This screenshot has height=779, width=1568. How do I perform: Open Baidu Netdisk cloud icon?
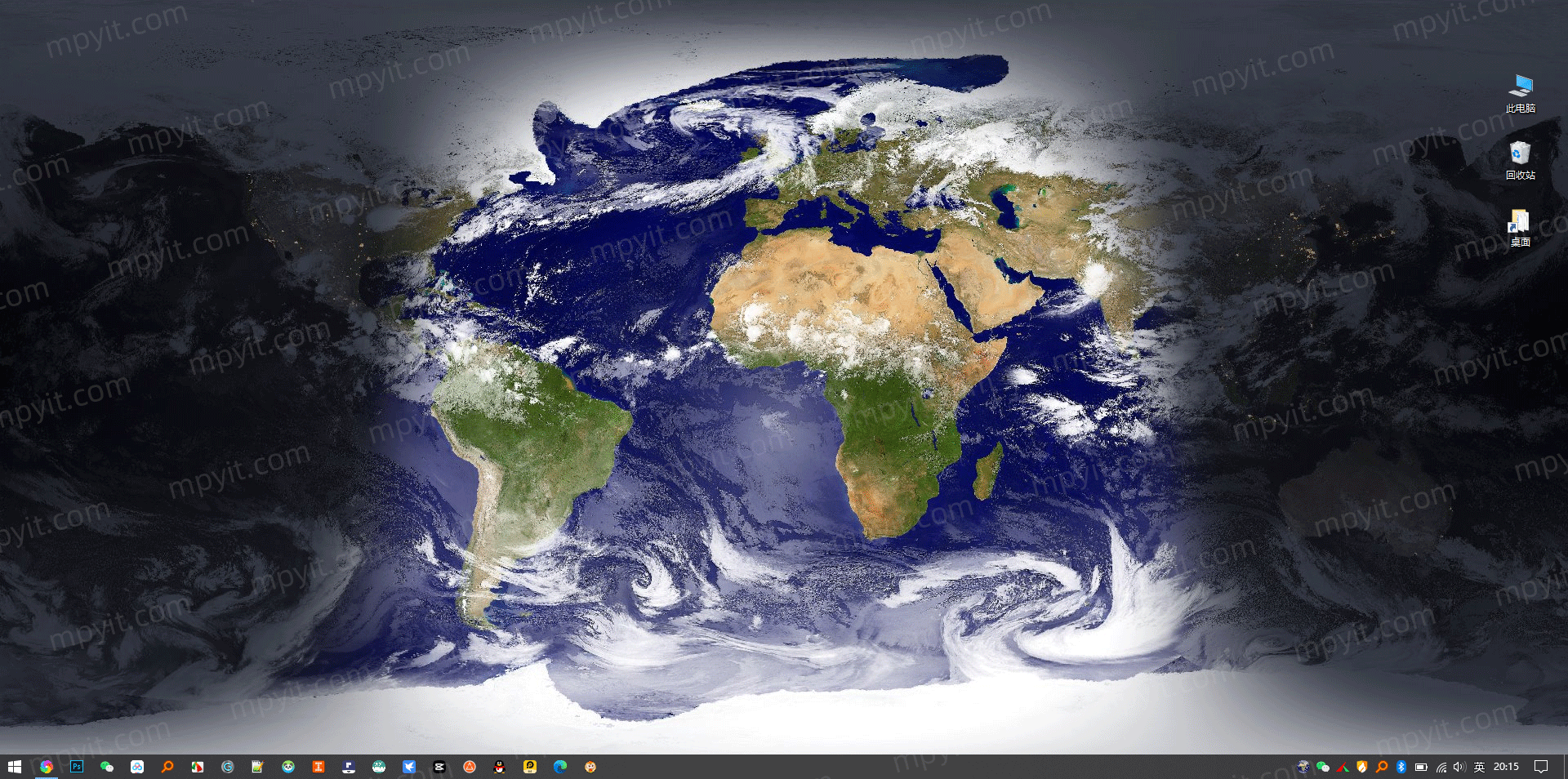pos(137,767)
